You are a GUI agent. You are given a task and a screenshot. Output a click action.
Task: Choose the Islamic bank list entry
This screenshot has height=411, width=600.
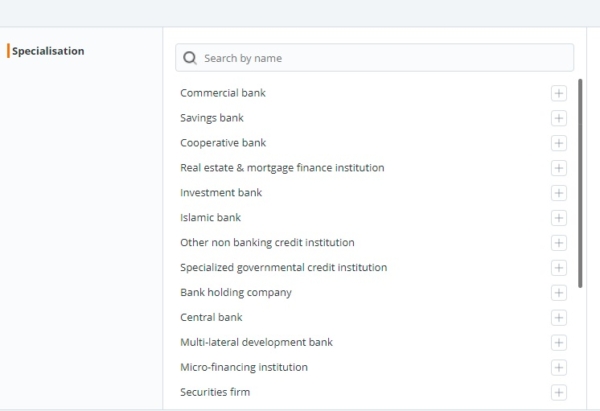pyautogui.click(x=210, y=217)
